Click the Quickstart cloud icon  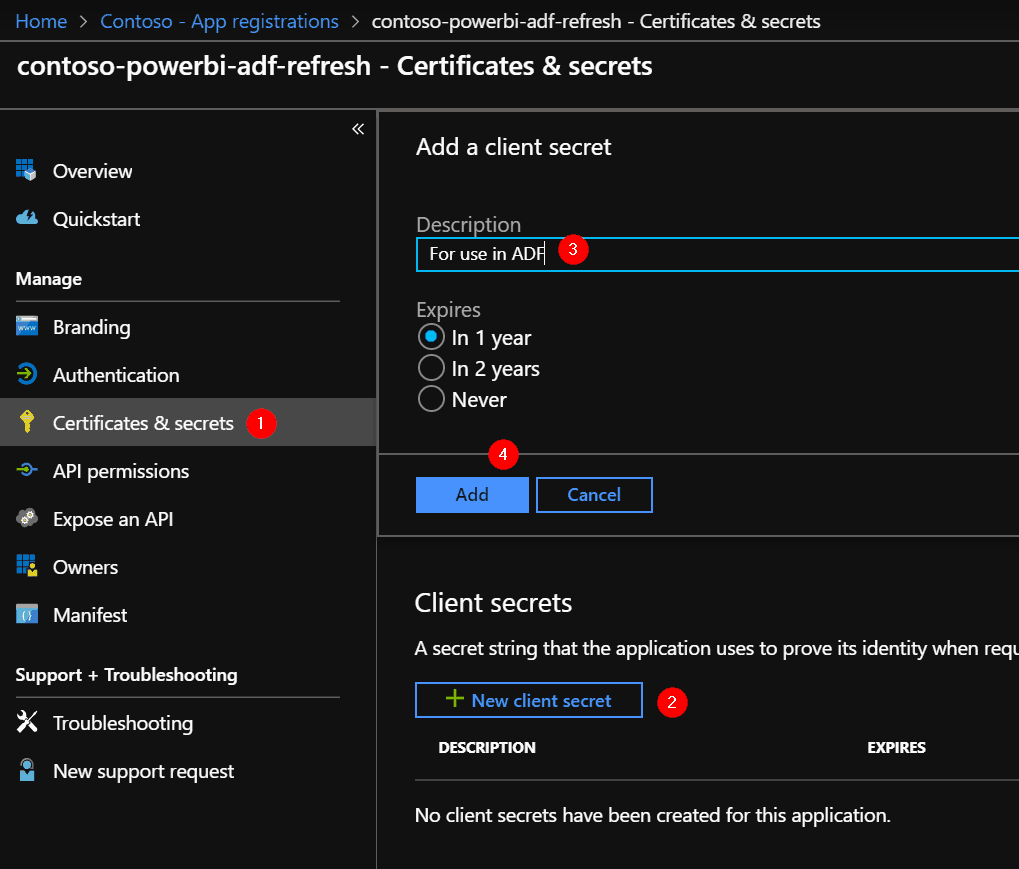click(27, 218)
